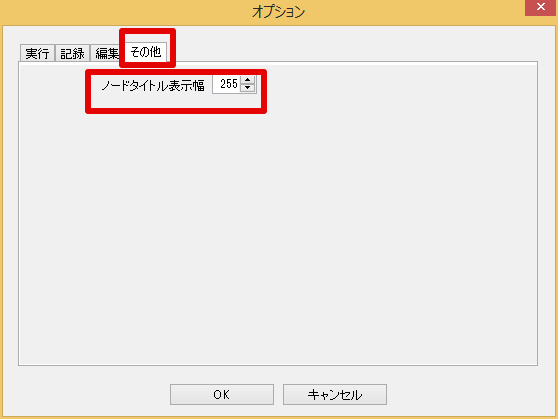558x419 pixels.
Task: Open the 記録 tab
Action: point(72,53)
